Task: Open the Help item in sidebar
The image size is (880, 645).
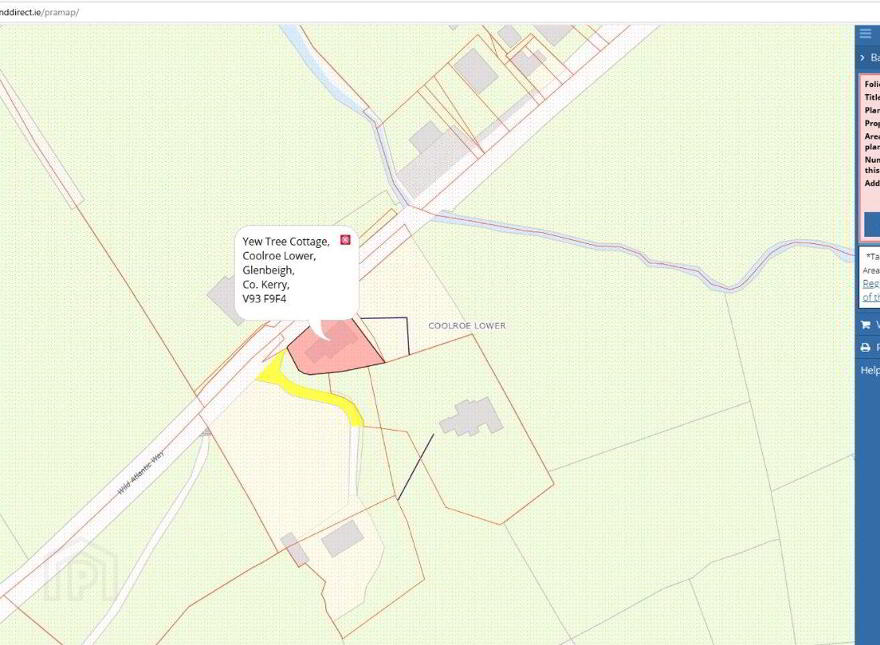Action: (x=870, y=370)
